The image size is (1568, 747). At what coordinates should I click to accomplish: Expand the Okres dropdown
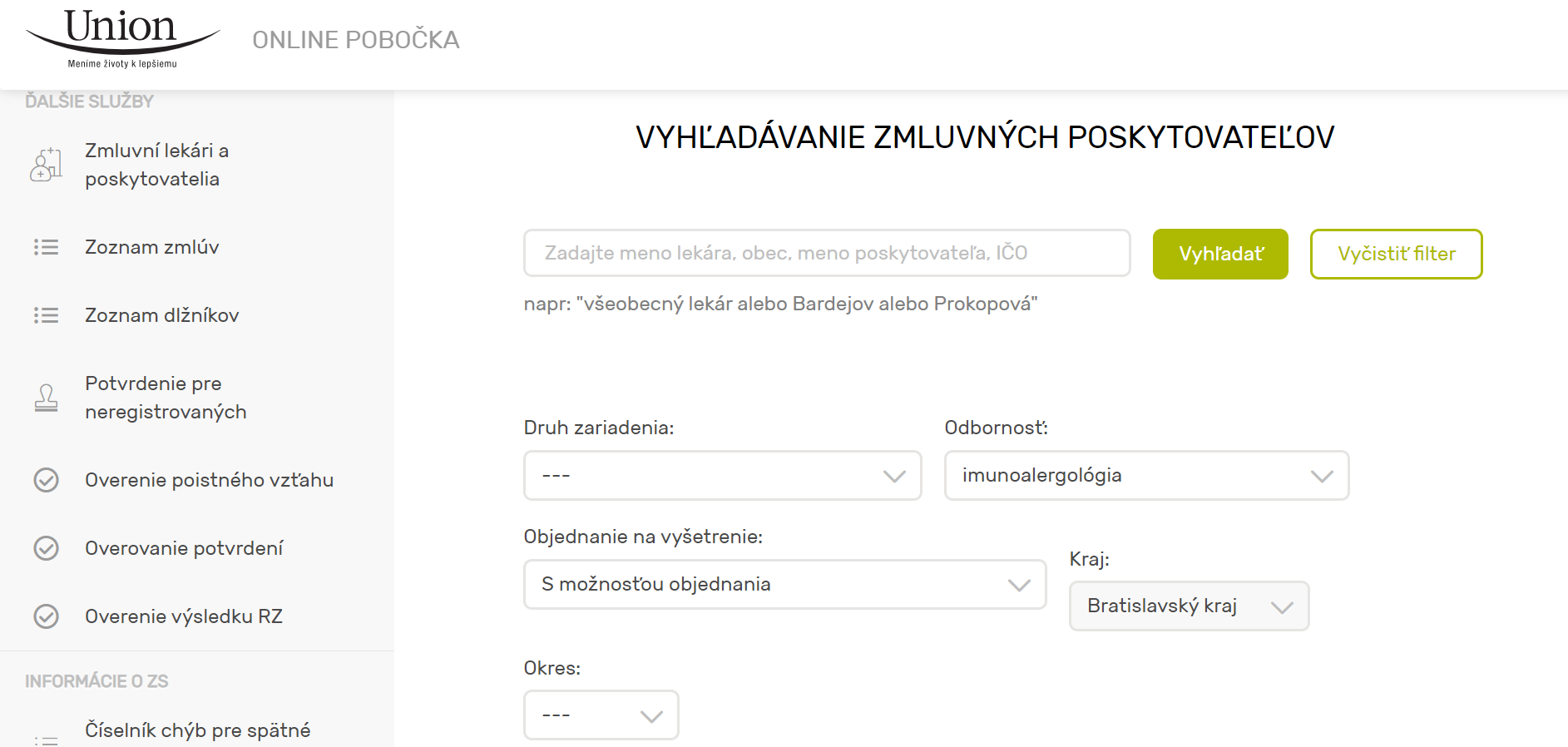(601, 715)
